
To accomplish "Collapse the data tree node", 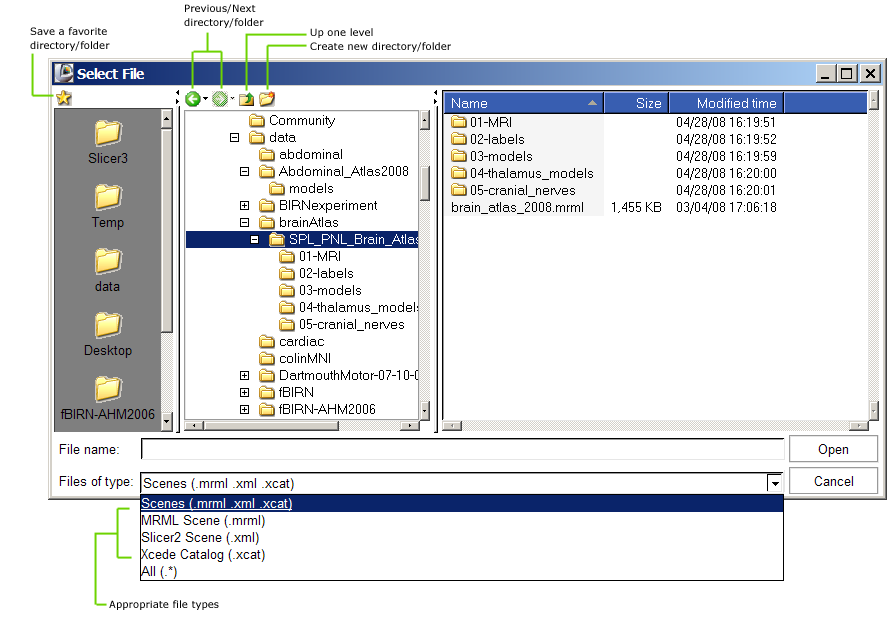I will (234, 138).
